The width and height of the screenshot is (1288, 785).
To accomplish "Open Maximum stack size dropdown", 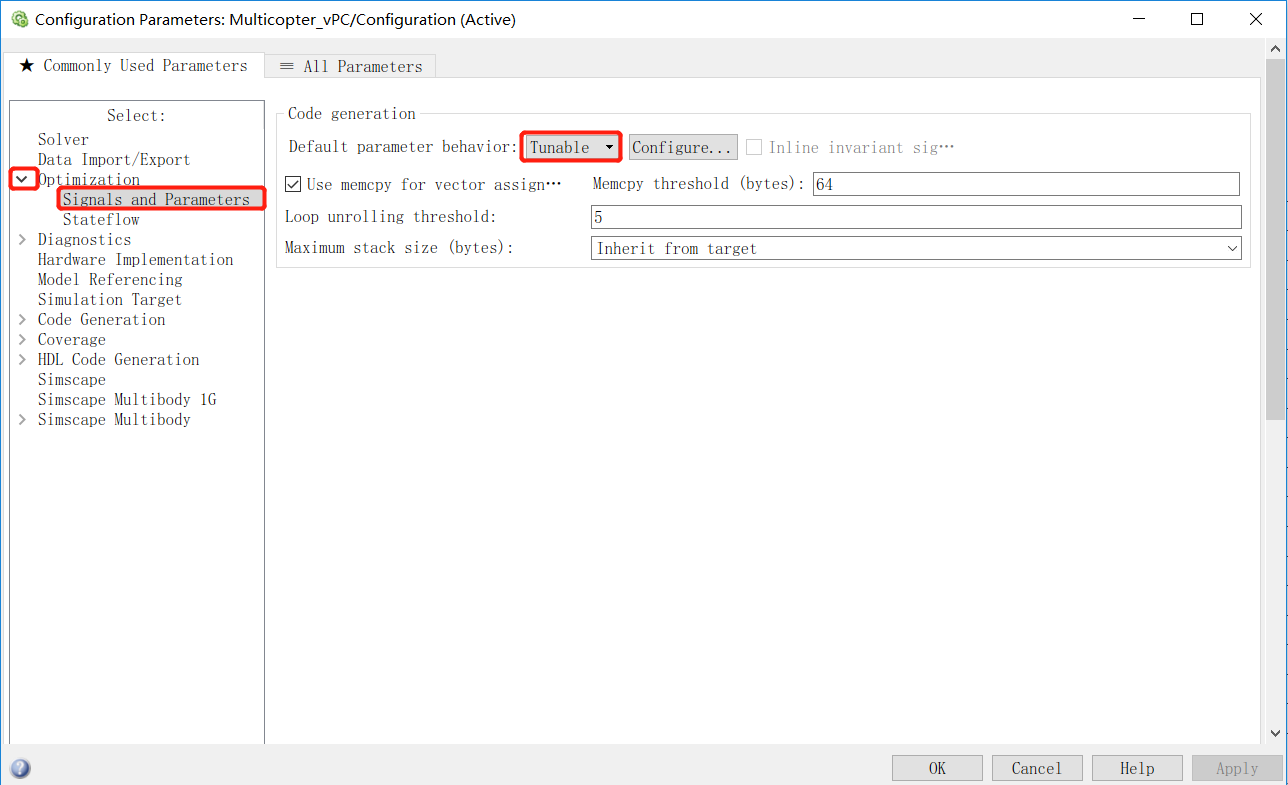I will click(916, 248).
